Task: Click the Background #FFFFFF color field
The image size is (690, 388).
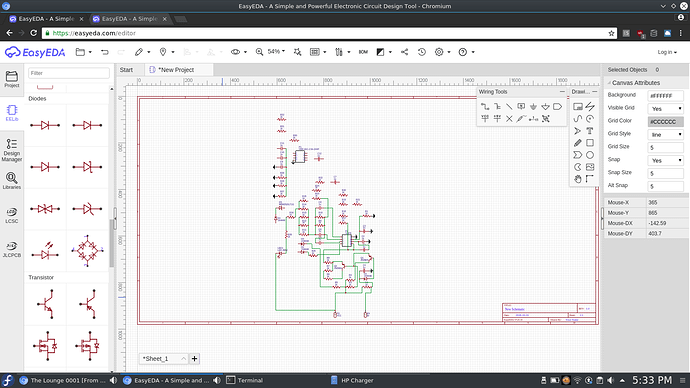Action: pos(665,95)
